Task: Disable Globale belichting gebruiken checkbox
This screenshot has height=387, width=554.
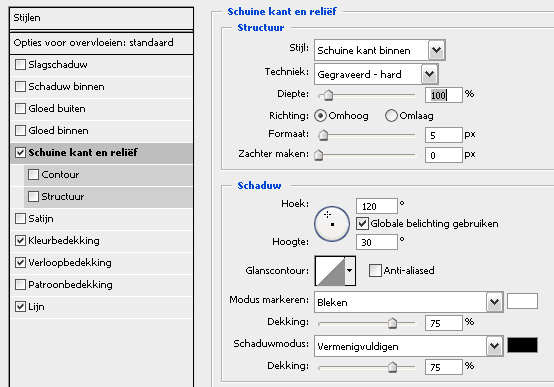Action: [362, 224]
